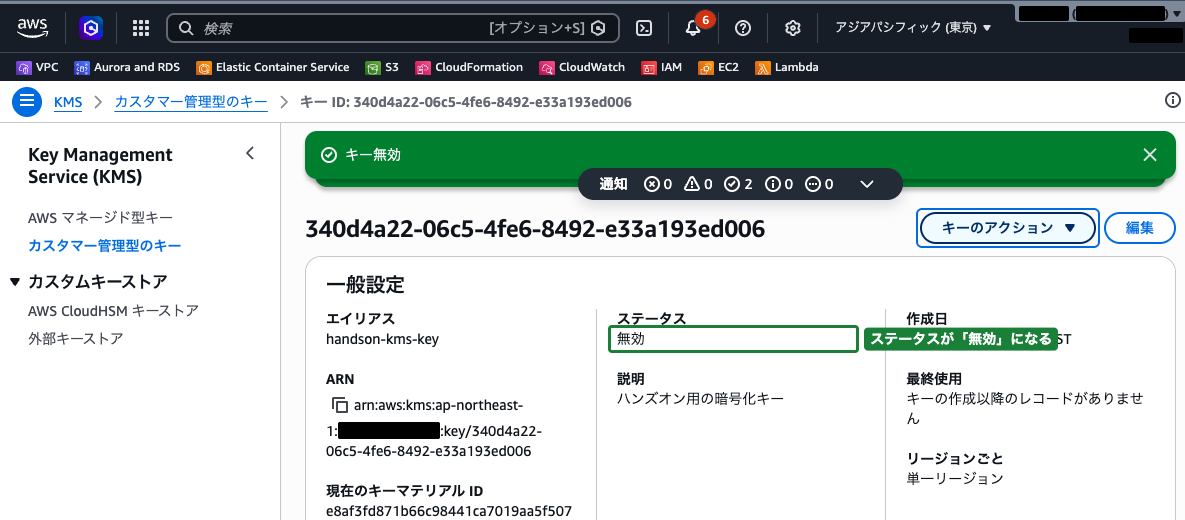
Task: Open the notifications bell icon
Action: point(693,28)
